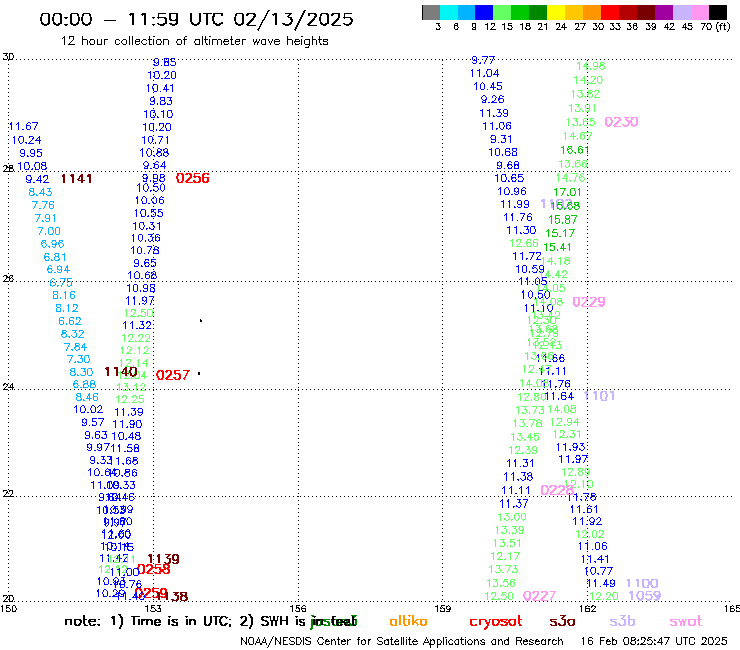This screenshot has width=740, height=650.
Task: Click the wave height value '6.62'
Action: 69,321
